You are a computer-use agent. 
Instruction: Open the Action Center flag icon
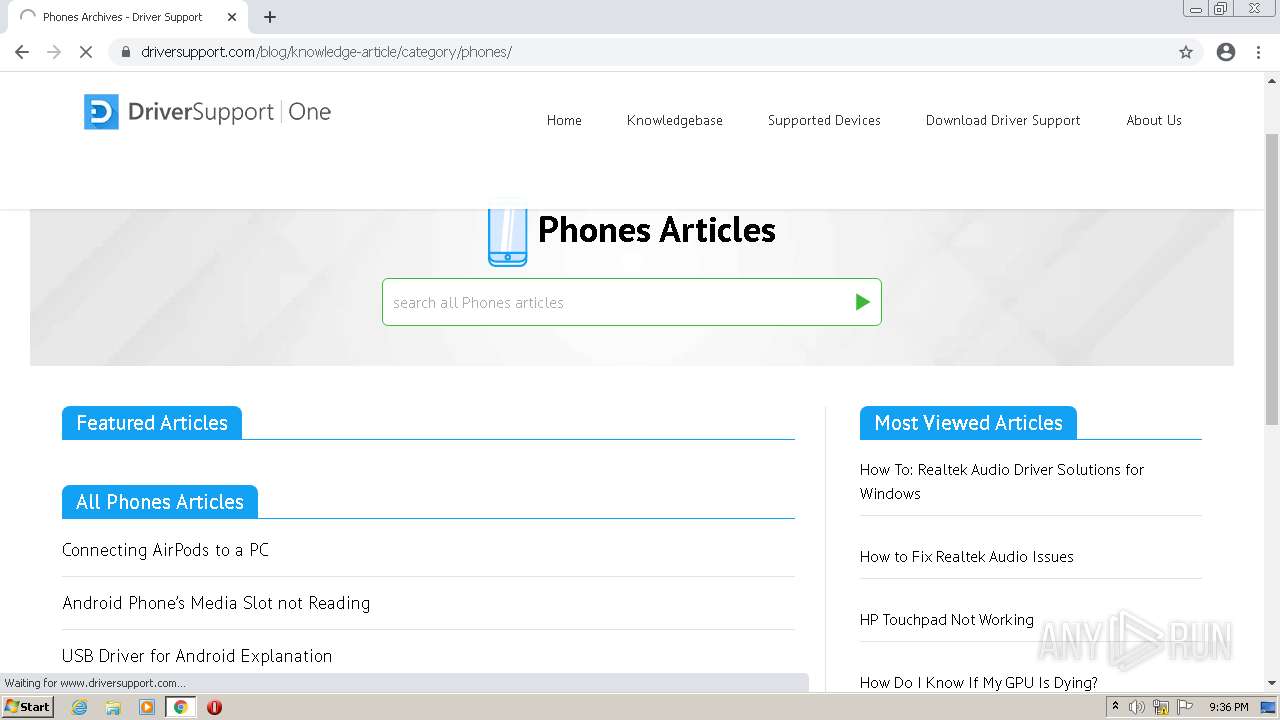[x=1185, y=707]
